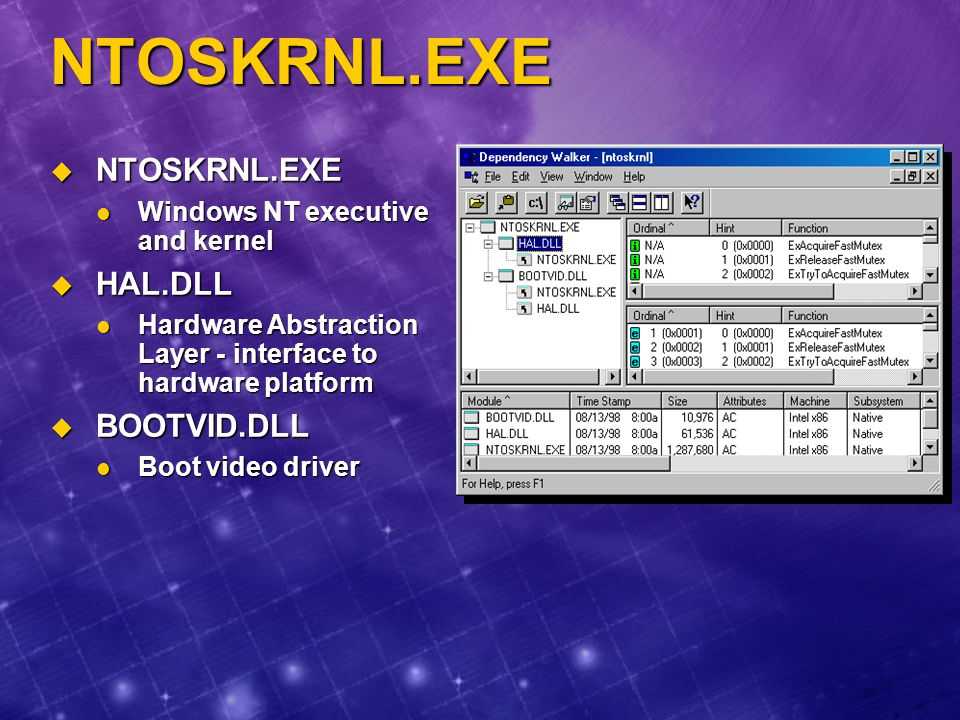Open the File menu
Screen dimensions: 960x720
pyautogui.click(x=492, y=177)
